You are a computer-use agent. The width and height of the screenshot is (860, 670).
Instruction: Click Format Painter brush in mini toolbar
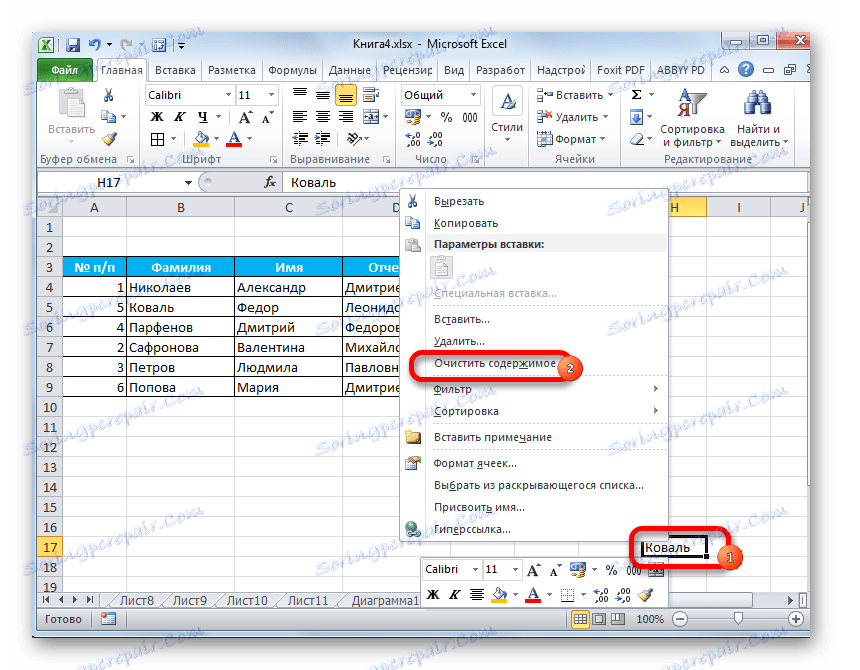[x=646, y=594]
